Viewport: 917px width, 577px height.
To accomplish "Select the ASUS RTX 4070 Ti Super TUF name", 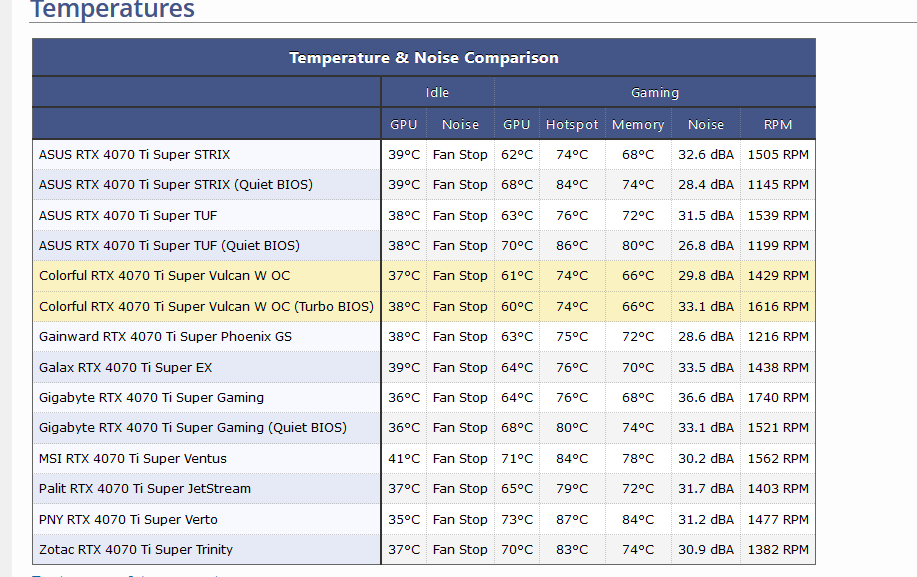I will [127, 216].
